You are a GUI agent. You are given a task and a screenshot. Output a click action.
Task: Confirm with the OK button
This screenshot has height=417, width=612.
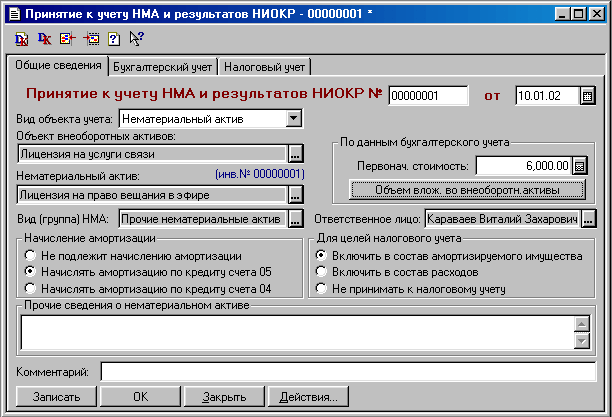(141, 397)
